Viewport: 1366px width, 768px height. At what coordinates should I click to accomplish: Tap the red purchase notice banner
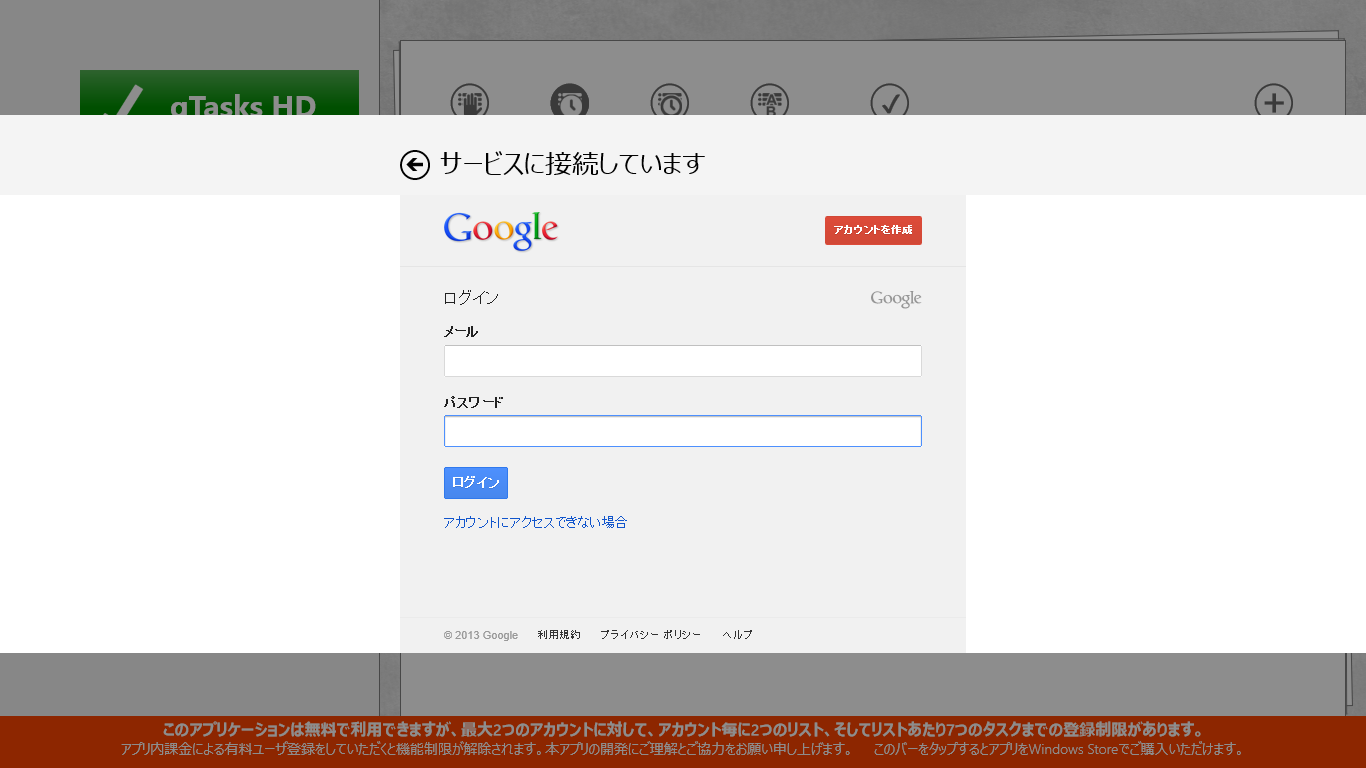click(x=683, y=740)
